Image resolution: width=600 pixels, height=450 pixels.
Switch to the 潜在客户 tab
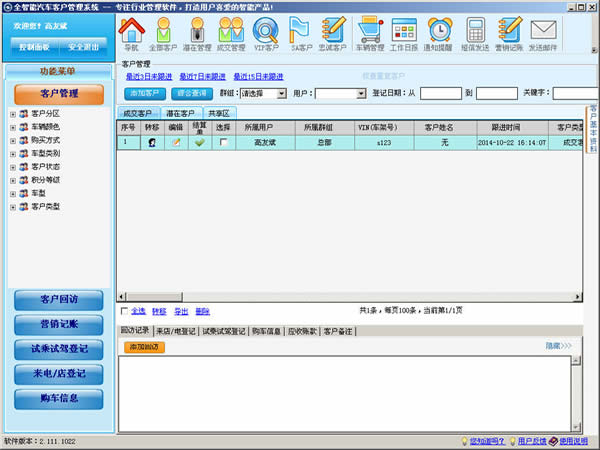pyautogui.click(x=180, y=113)
